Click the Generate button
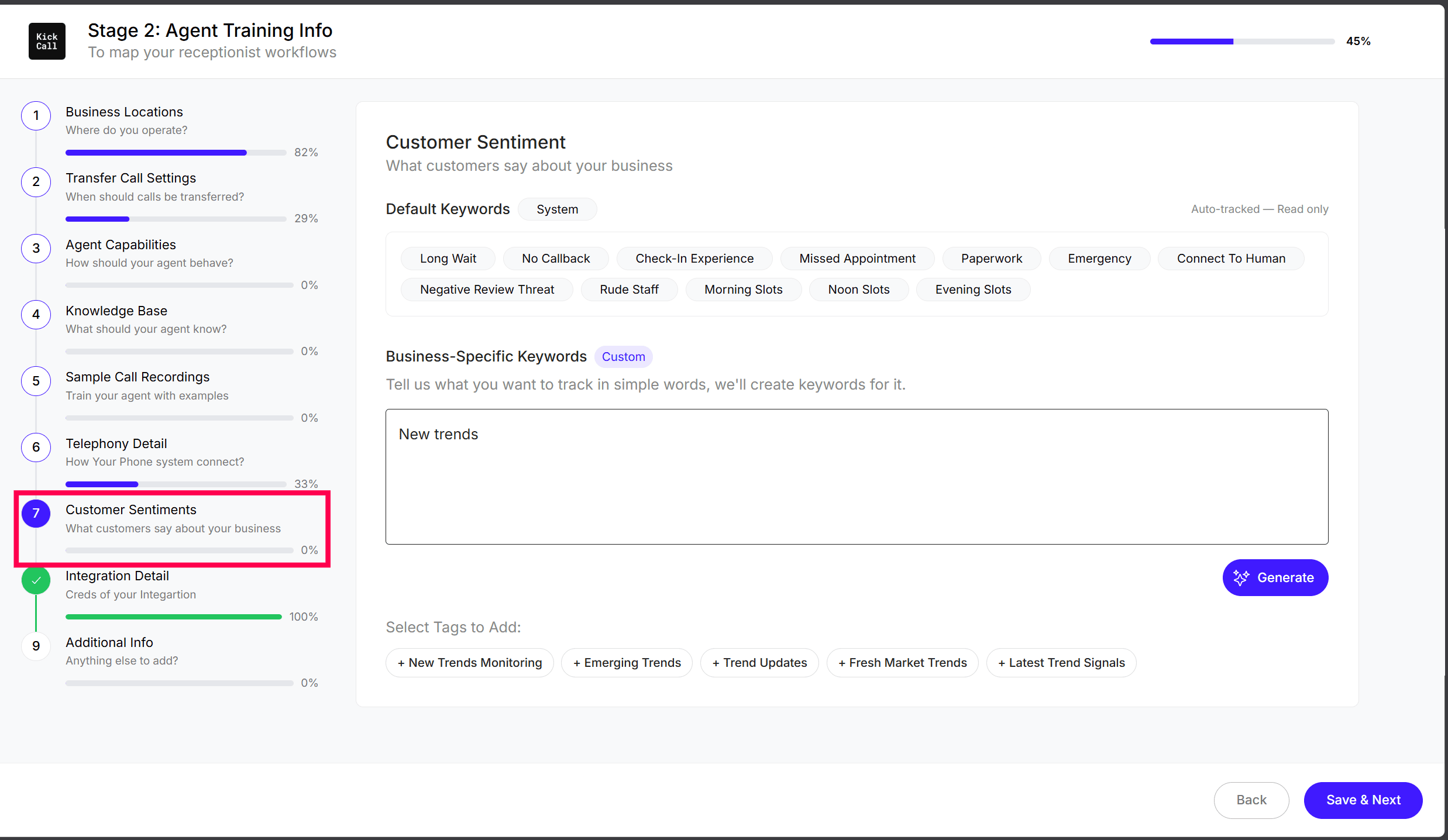 point(1275,577)
